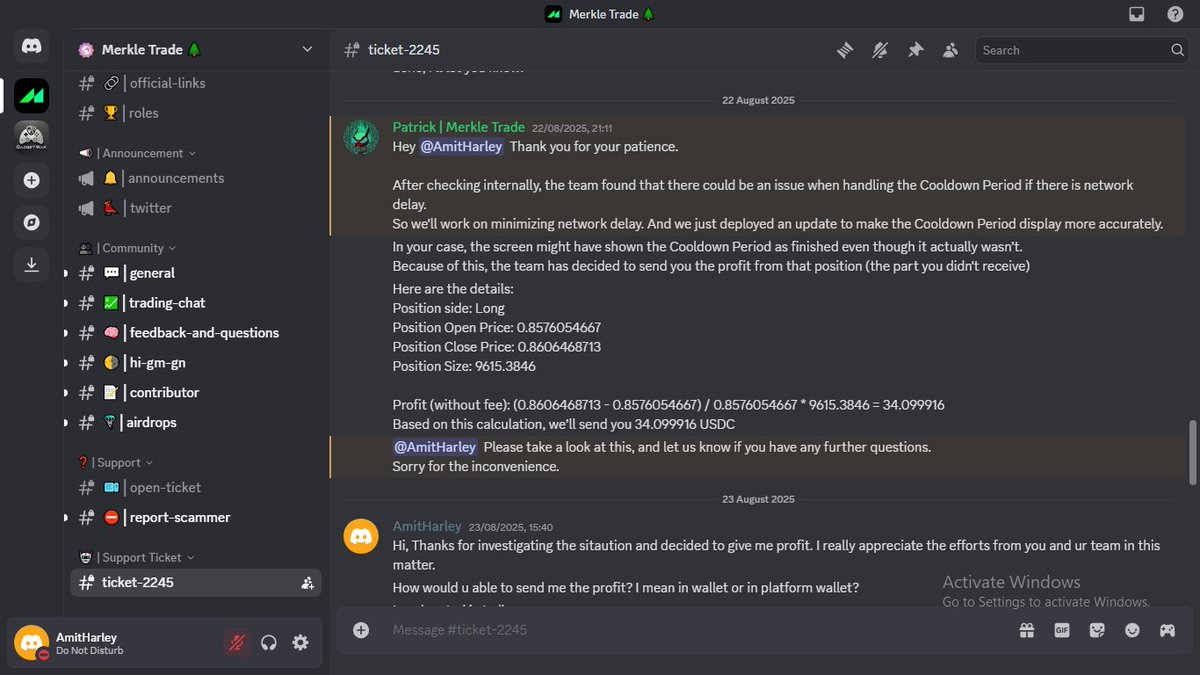
Task: Open user settings gear
Action: [300, 643]
